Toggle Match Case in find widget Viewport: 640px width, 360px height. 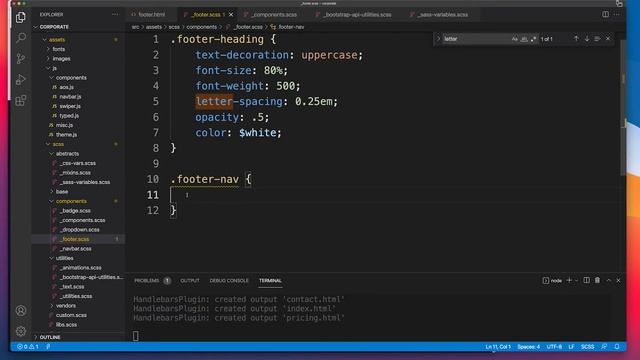(x=514, y=39)
